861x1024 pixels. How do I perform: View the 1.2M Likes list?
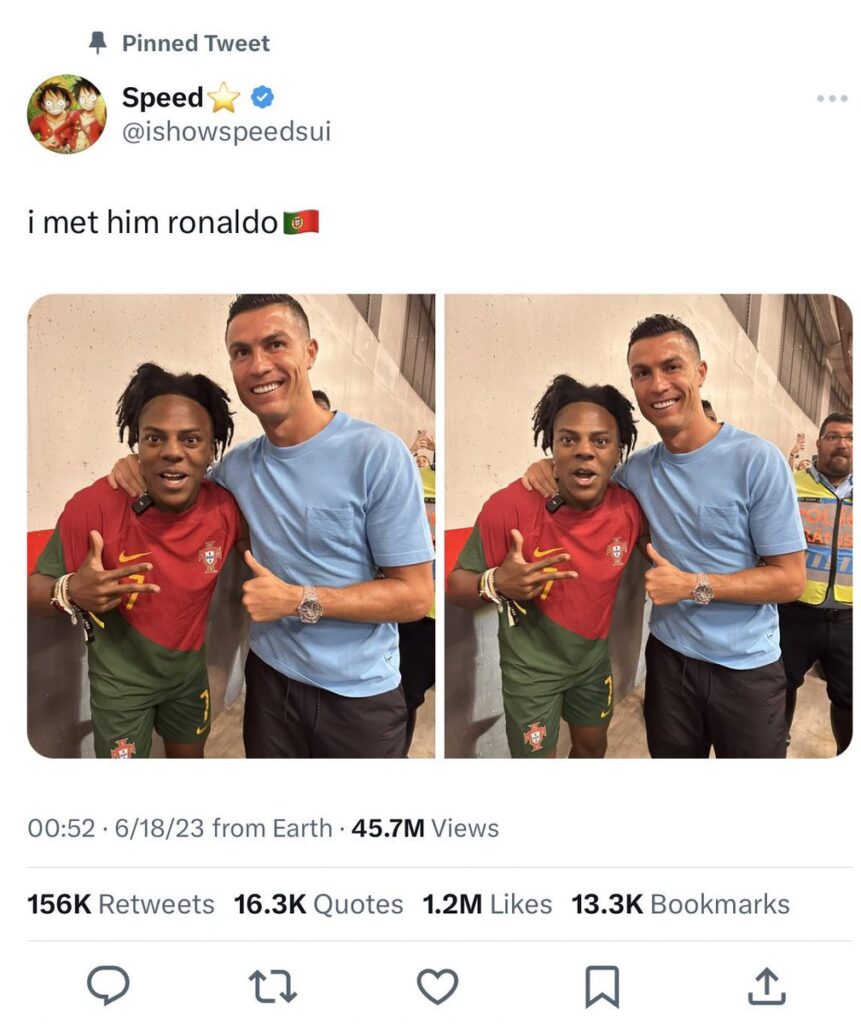(487, 904)
